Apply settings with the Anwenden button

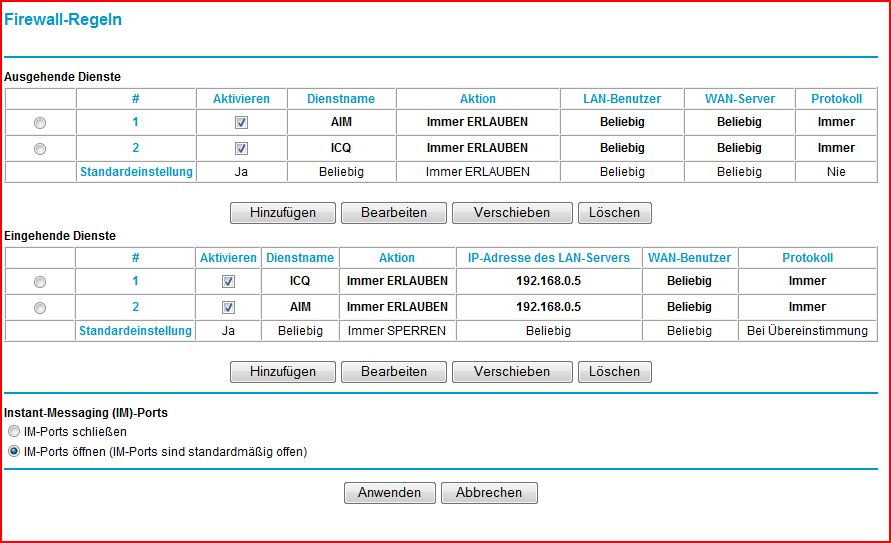point(390,493)
